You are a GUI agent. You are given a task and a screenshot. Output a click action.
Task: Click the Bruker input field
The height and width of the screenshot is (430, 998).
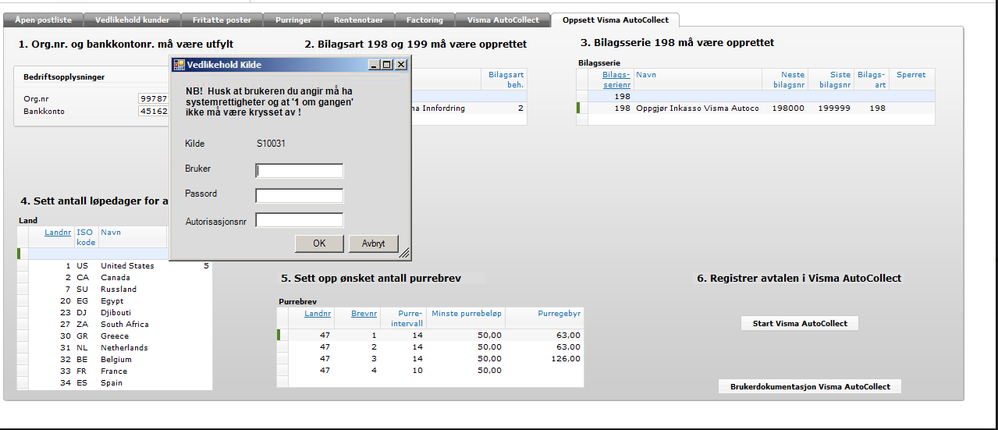click(x=299, y=170)
